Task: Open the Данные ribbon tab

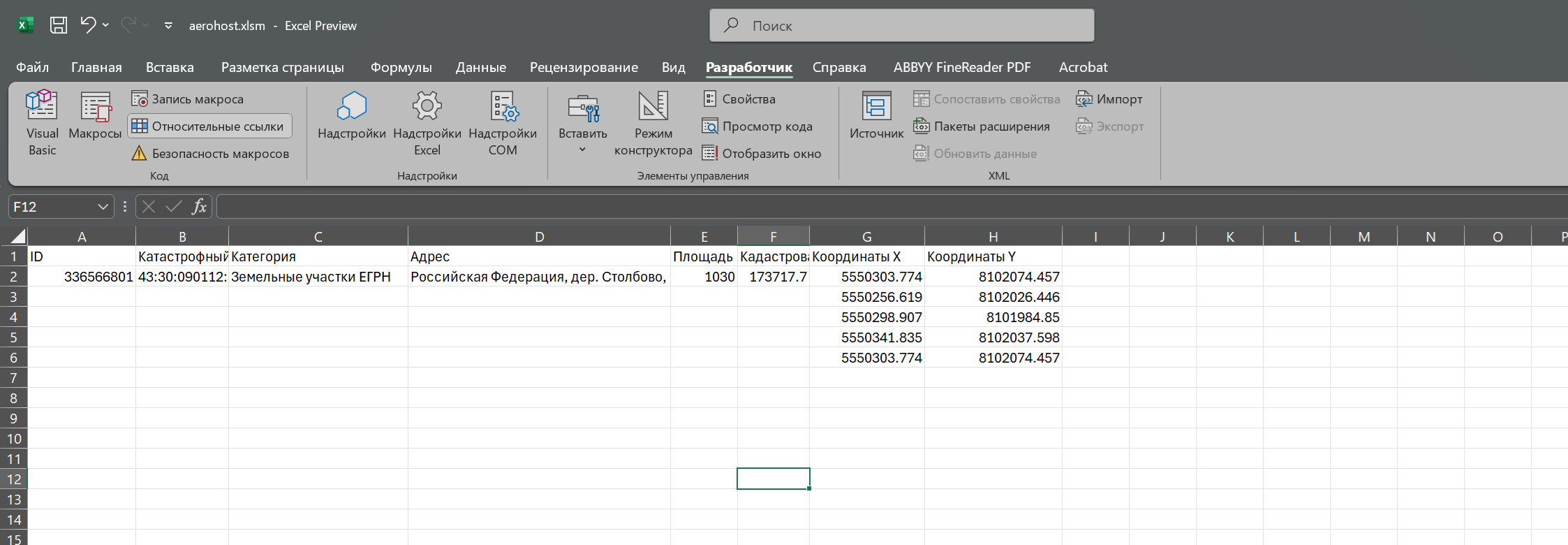Action: coord(480,68)
